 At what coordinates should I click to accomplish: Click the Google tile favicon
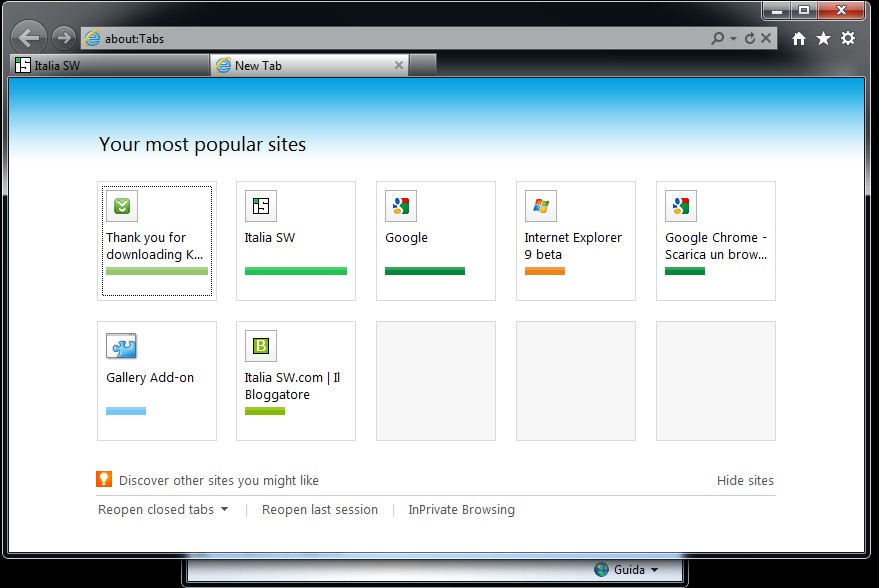coord(401,206)
